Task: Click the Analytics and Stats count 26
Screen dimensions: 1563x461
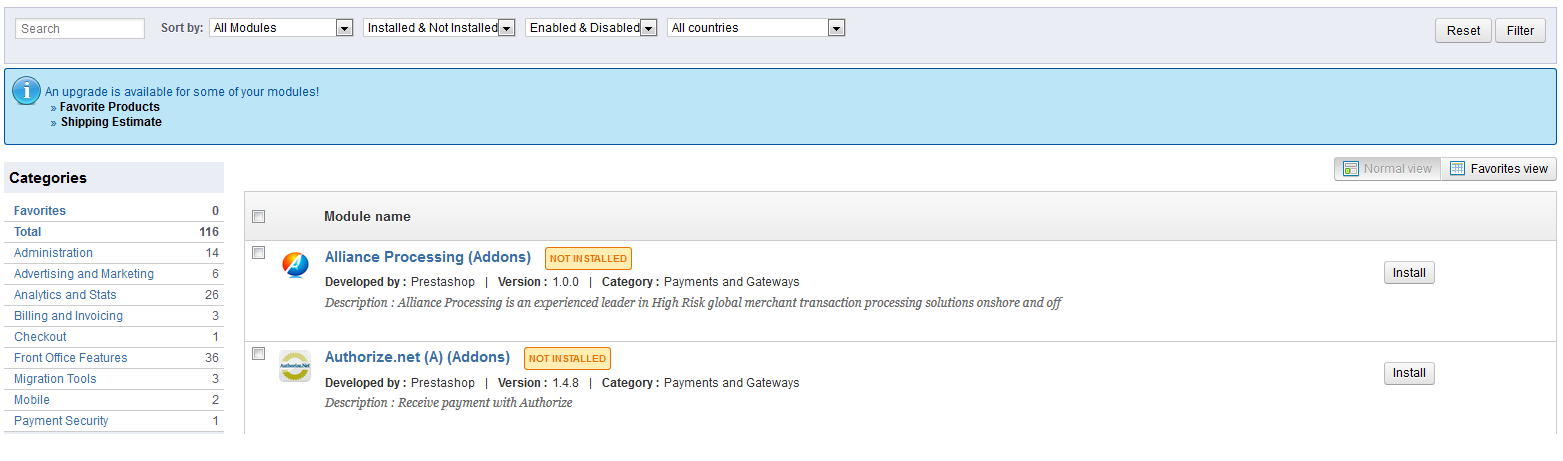Action: pos(212,295)
